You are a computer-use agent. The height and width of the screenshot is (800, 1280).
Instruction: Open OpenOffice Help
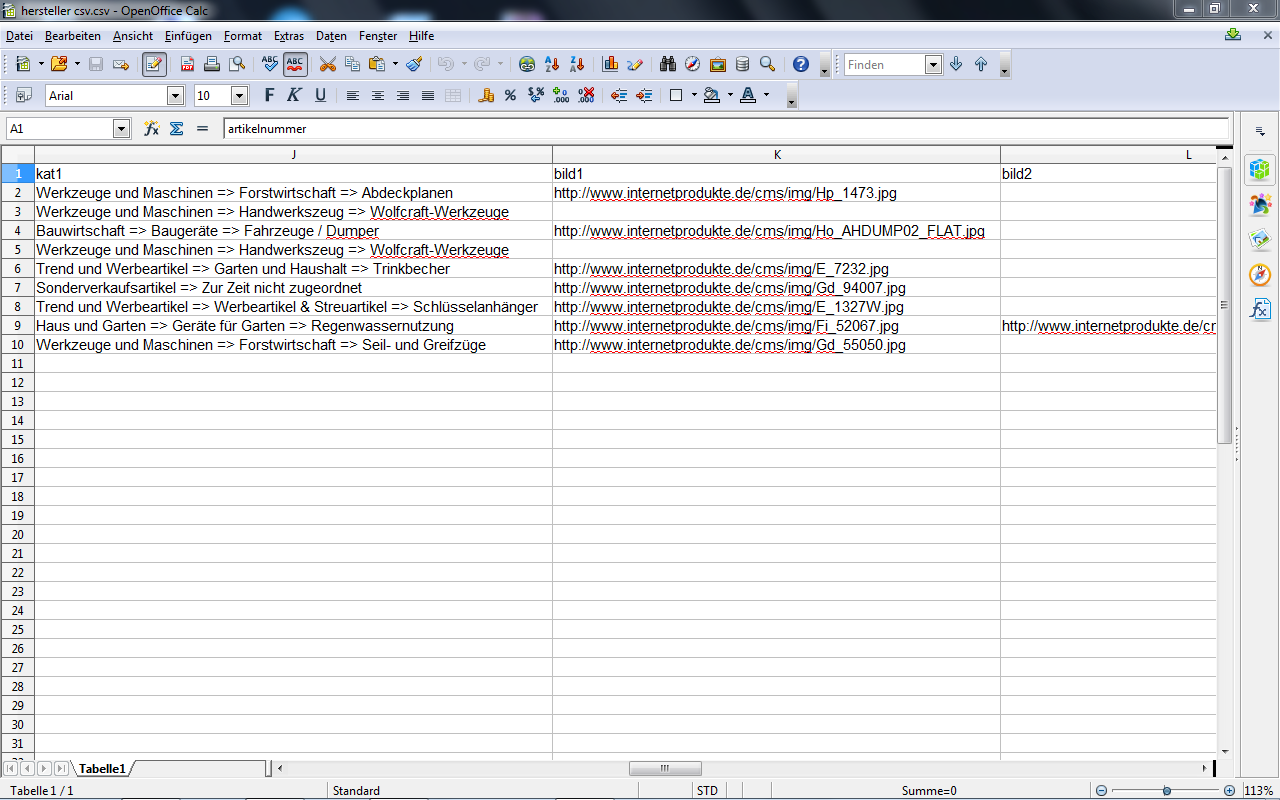pos(801,64)
